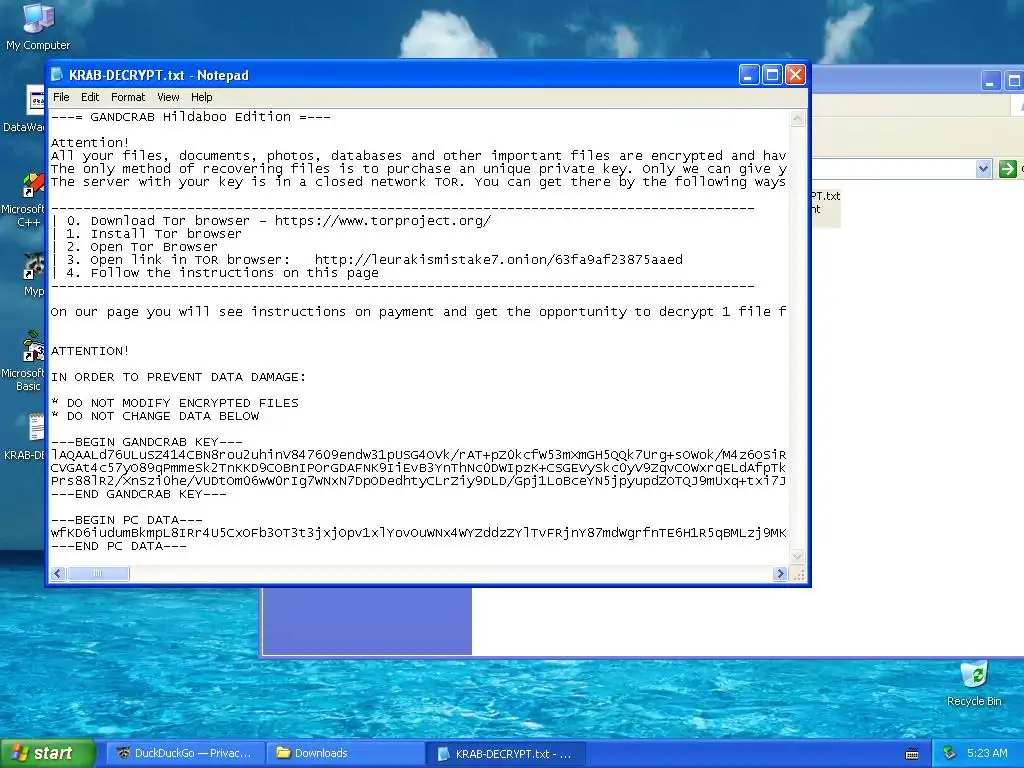Click the 'Attention!' line in the note
This screenshot has width=1024, height=768.
[90, 142]
